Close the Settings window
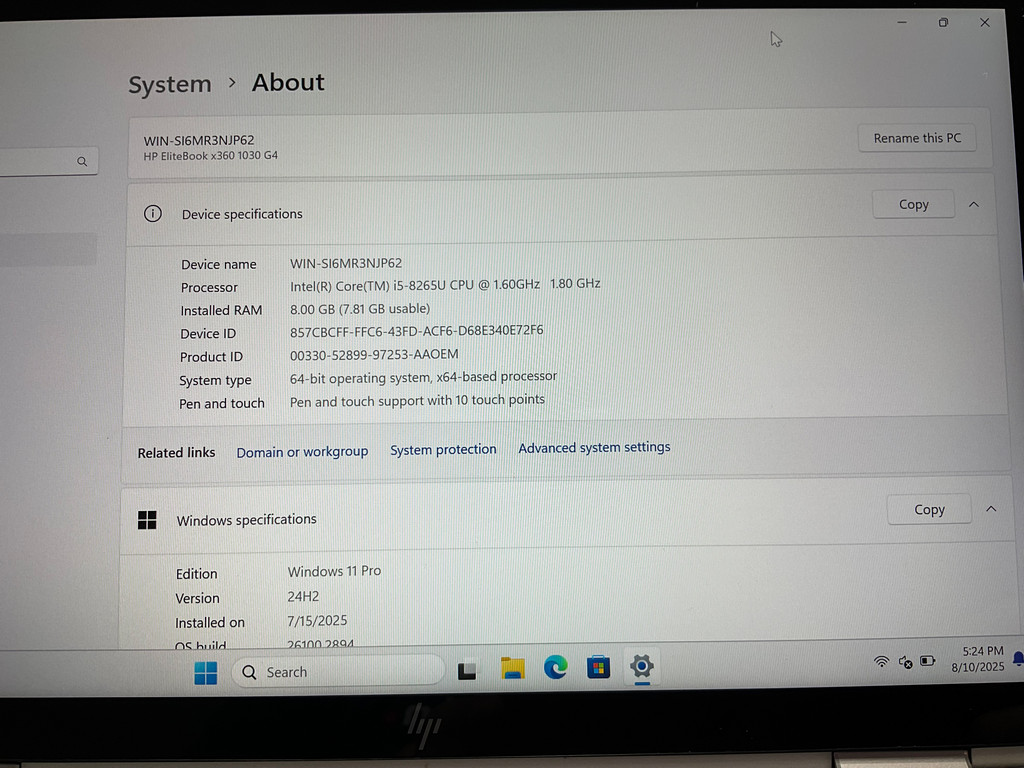 pos(985,22)
